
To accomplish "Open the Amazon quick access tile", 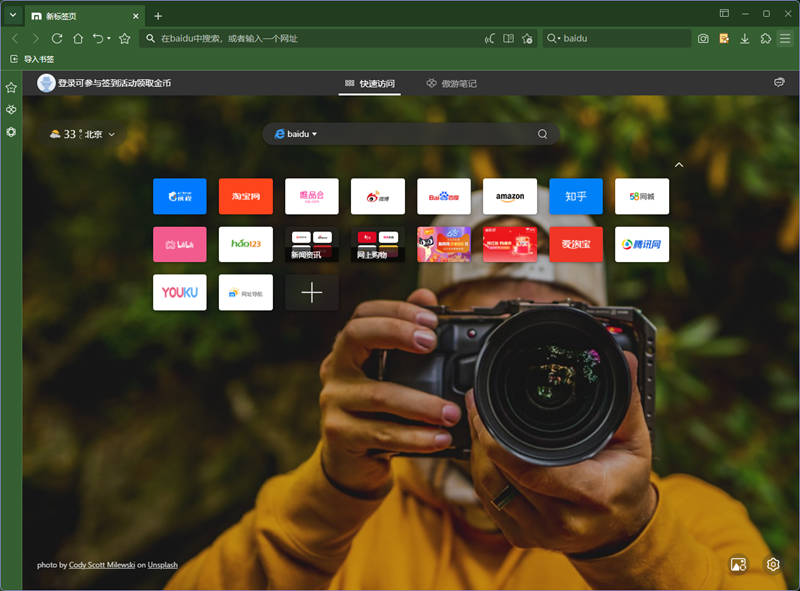I will pos(509,196).
